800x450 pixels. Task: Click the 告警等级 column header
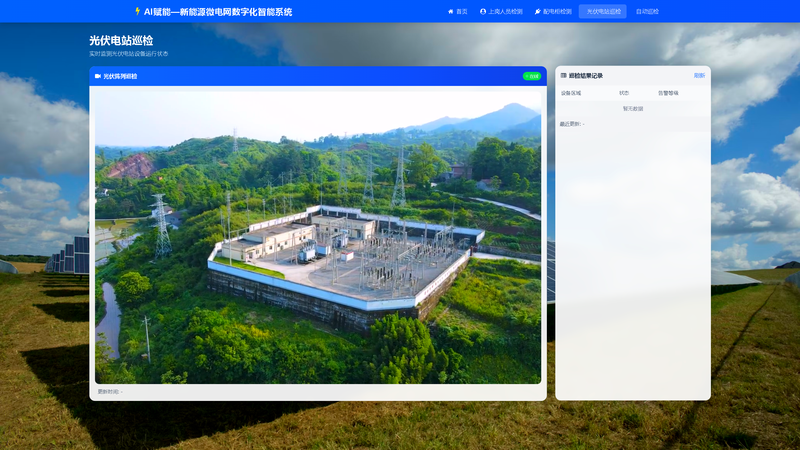coord(668,93)
